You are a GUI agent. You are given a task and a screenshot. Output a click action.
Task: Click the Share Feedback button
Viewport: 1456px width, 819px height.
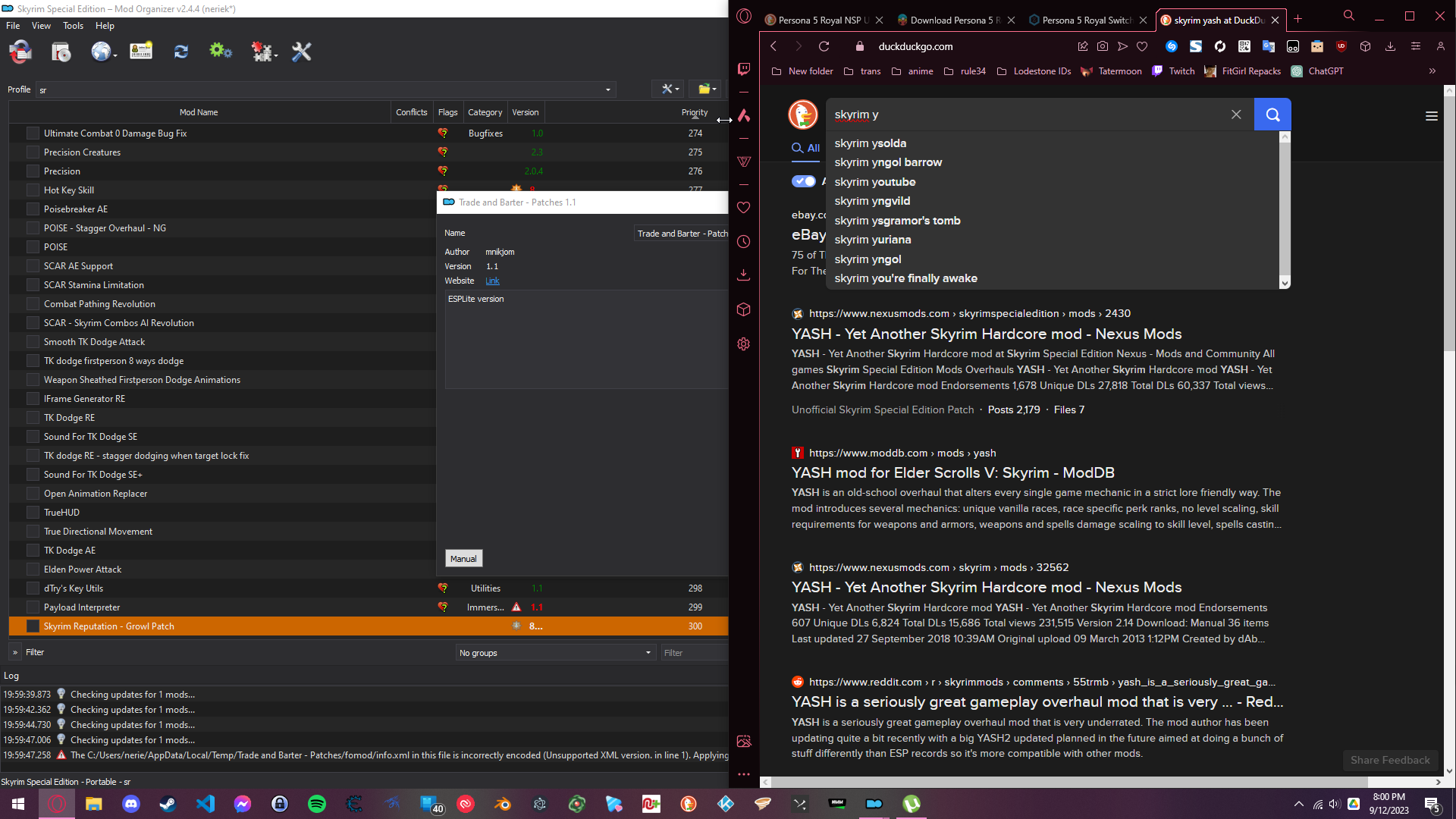1390,760
